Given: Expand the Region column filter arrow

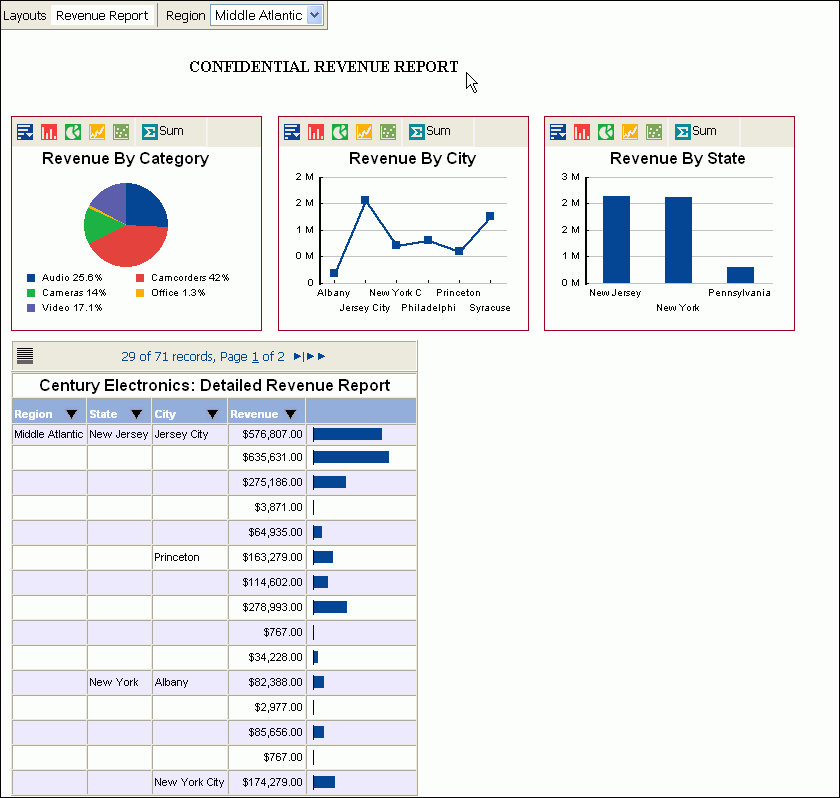Looking at the screenshot, I should pos(71,414).
